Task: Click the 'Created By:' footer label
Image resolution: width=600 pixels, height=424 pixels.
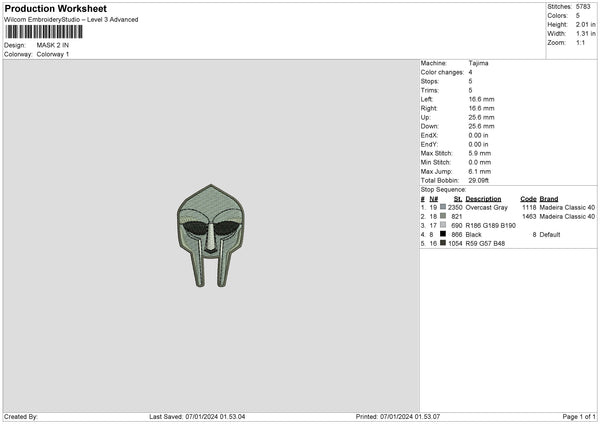Action: 21,416
